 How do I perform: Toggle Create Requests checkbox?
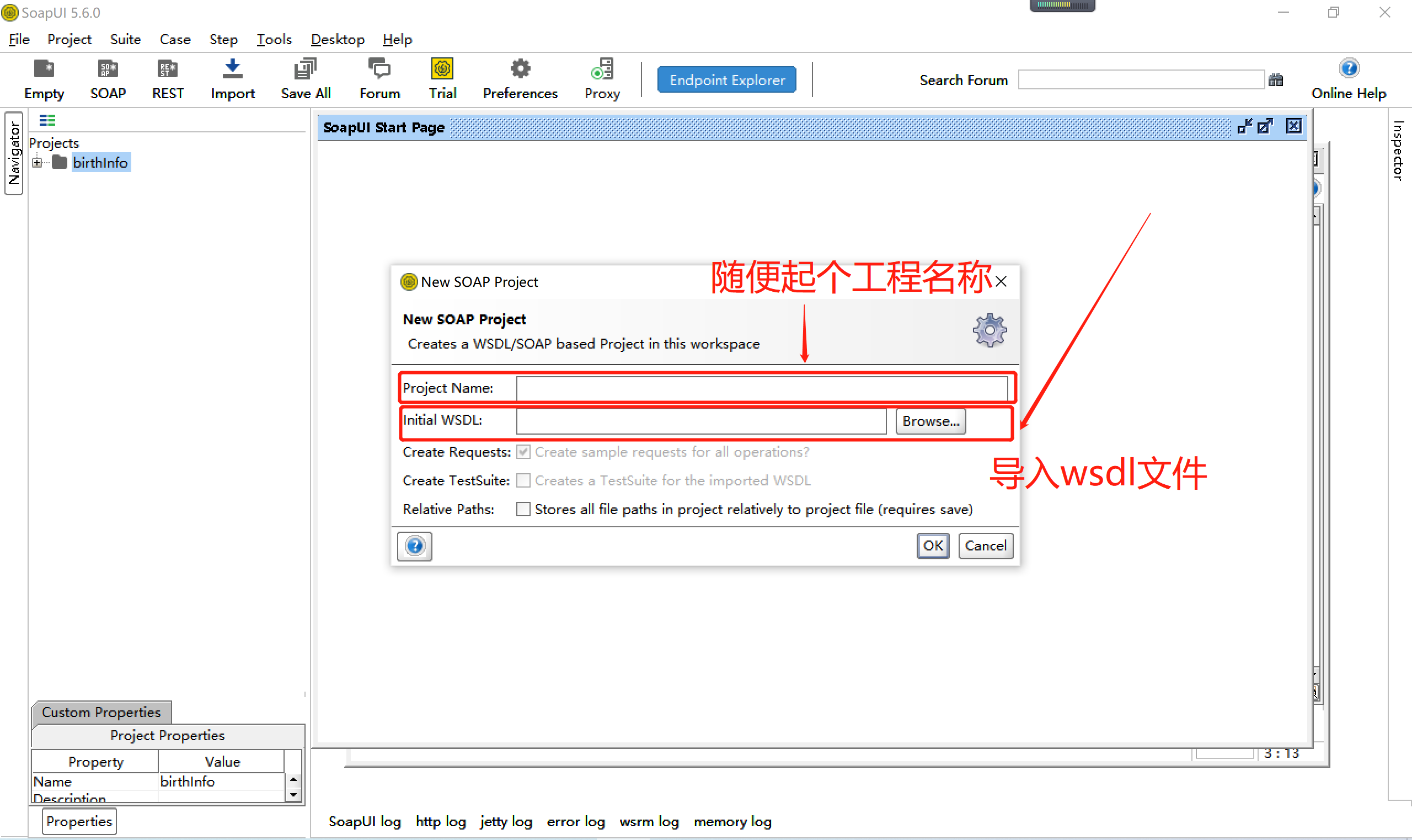[523, 452]
